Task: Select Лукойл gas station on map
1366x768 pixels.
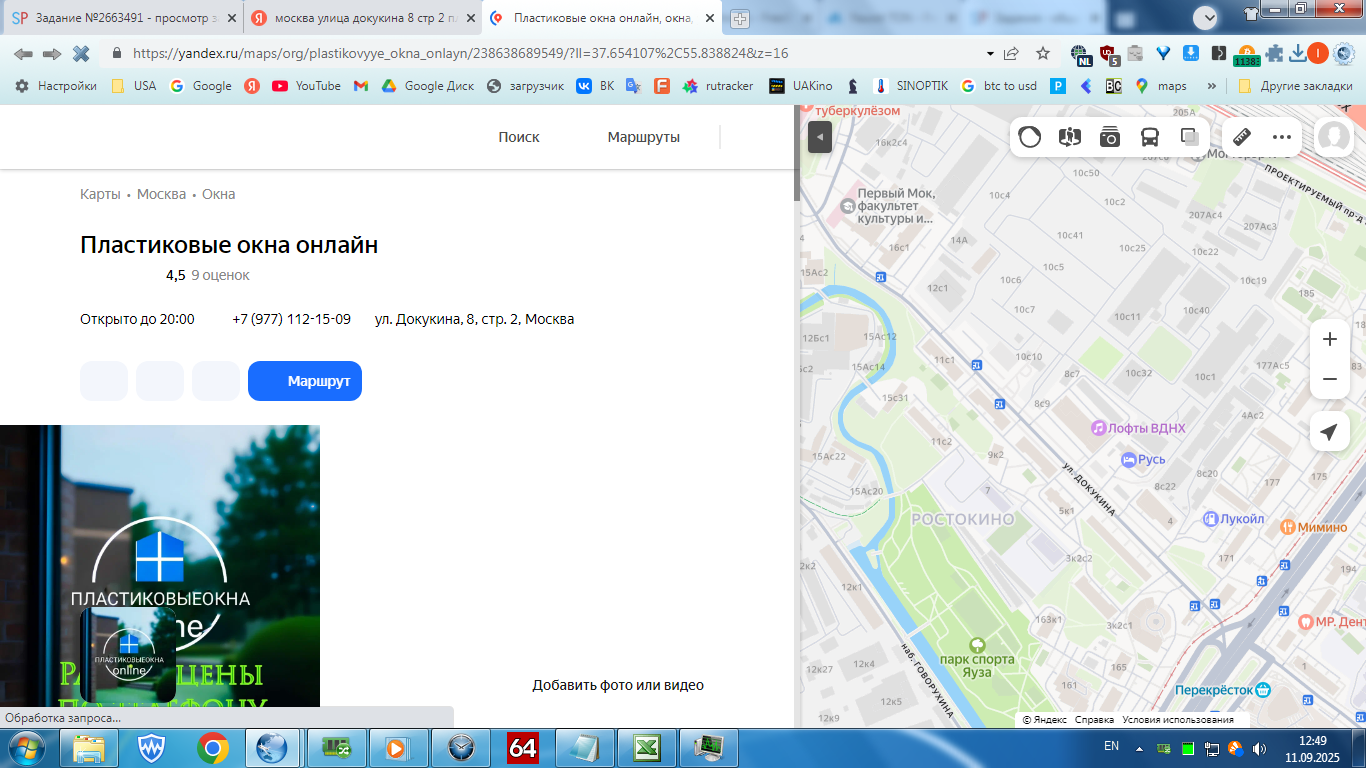Action: click(1234, 519)
